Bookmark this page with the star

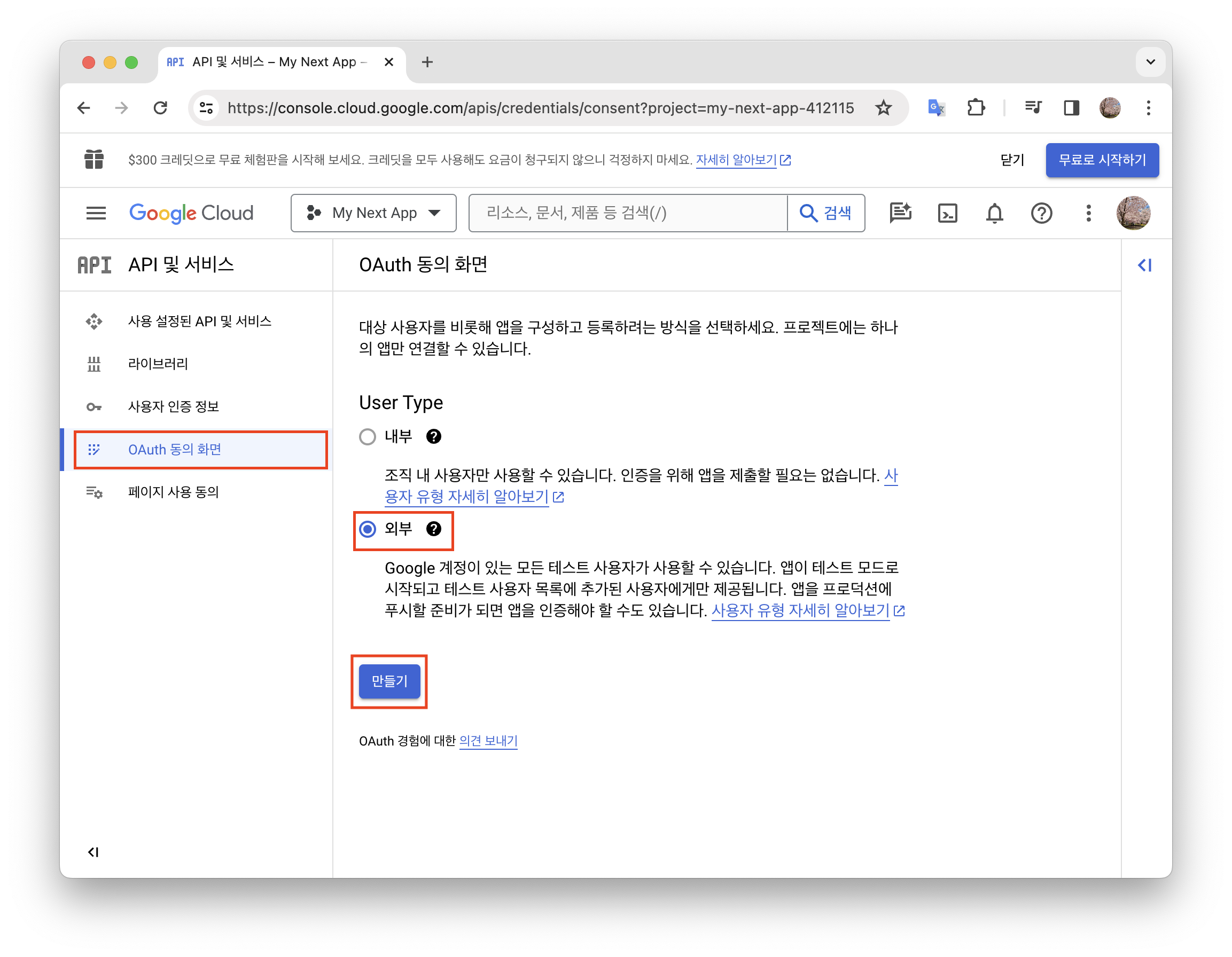[x=883, y=108]
